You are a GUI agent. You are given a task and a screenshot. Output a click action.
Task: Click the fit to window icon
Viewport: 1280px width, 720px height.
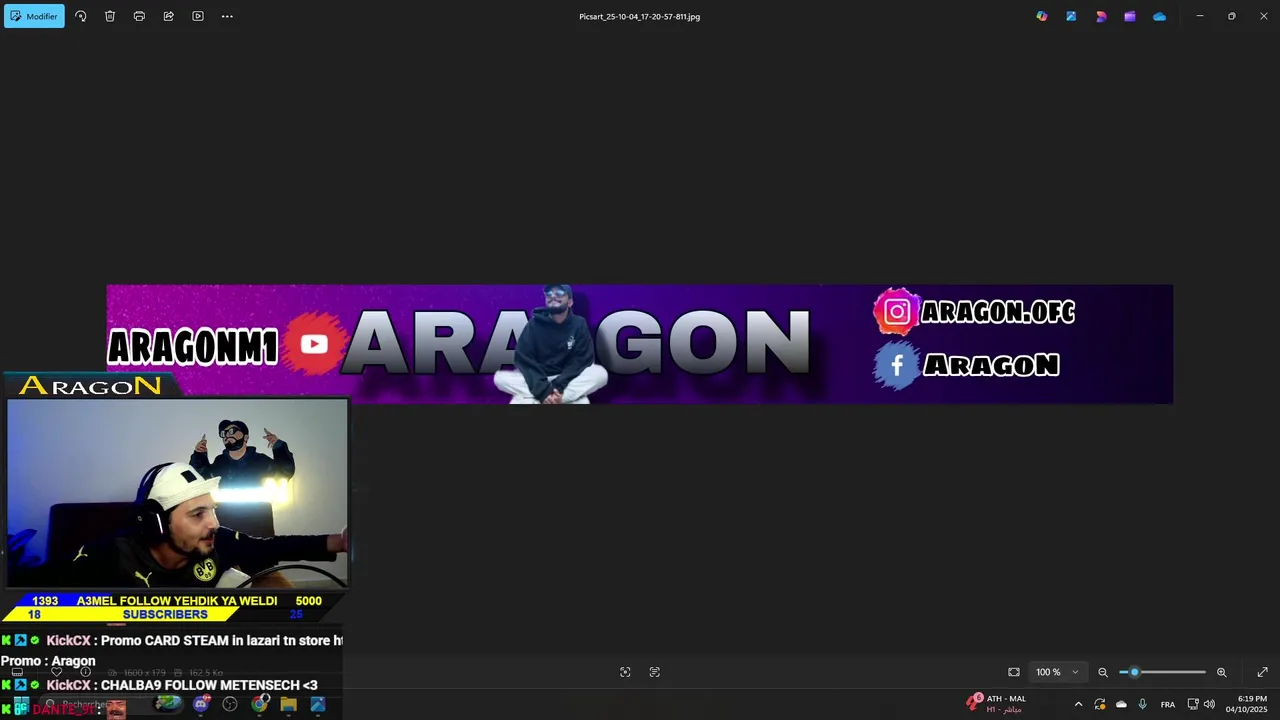pos(625,672)
